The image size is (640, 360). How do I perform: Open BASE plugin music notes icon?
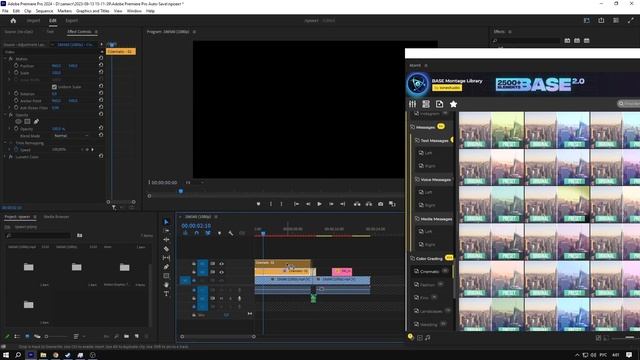pos(428,338)
